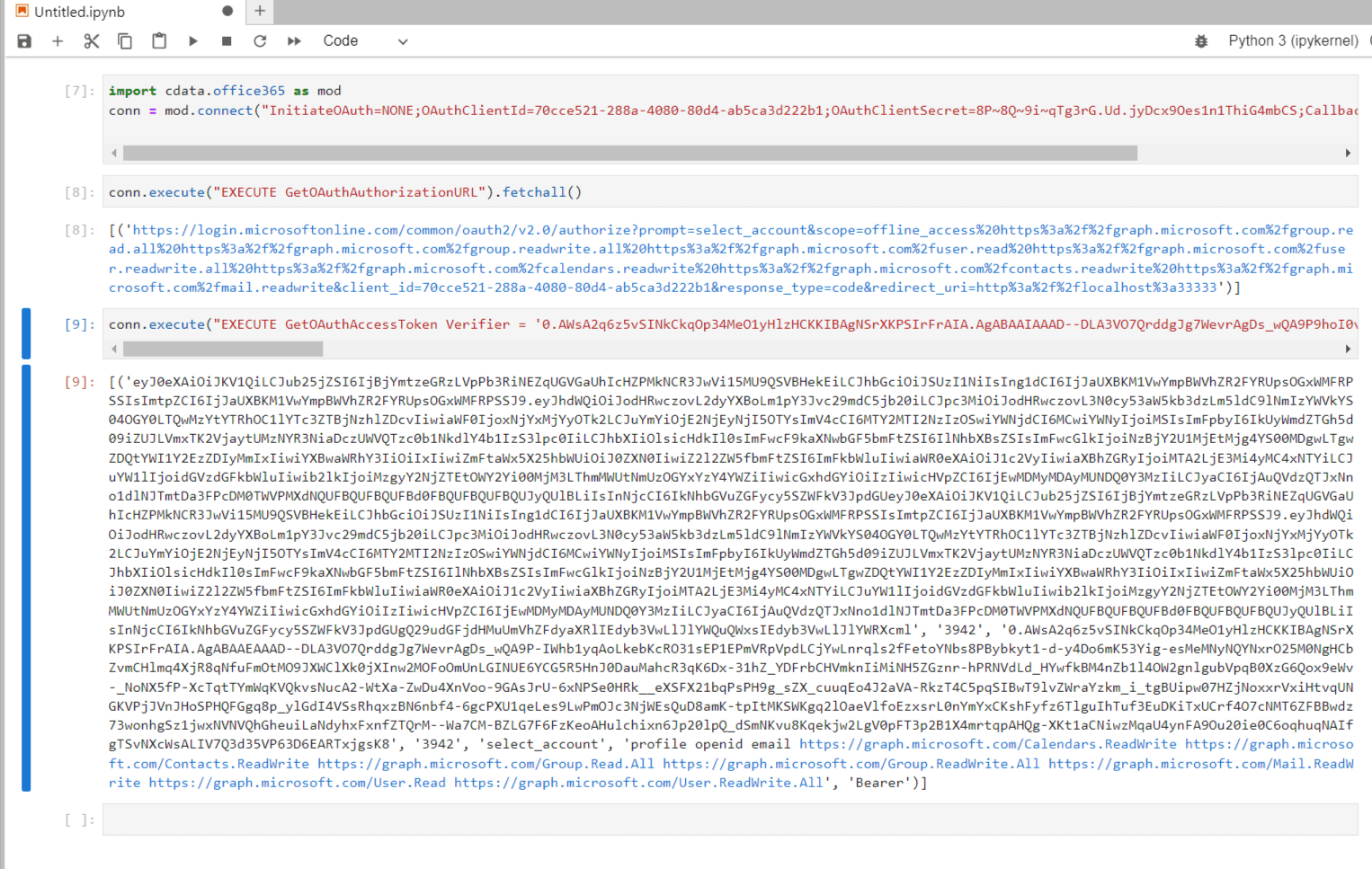Viewport: 1372px width, 869px height.
Task: Open the login.microsoftonline.com authorize URL
Action: pyautogui.click(x=730, y=259)
